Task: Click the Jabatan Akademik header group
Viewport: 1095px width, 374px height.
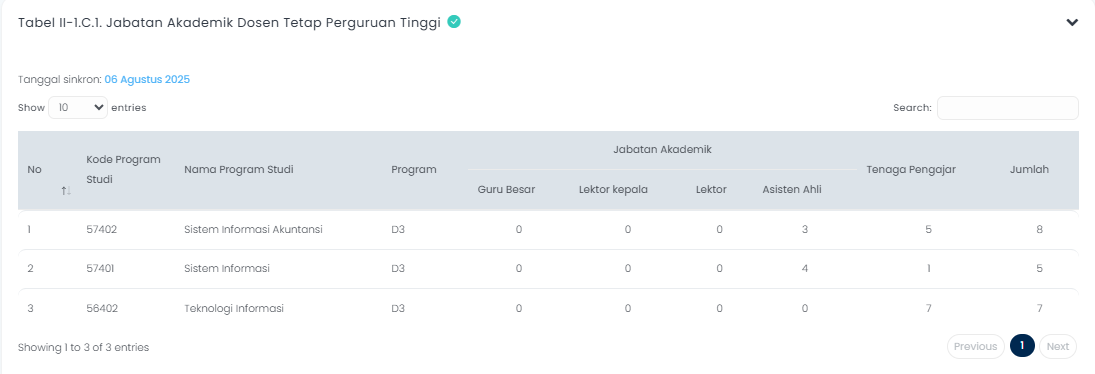Action: [662, 149]
